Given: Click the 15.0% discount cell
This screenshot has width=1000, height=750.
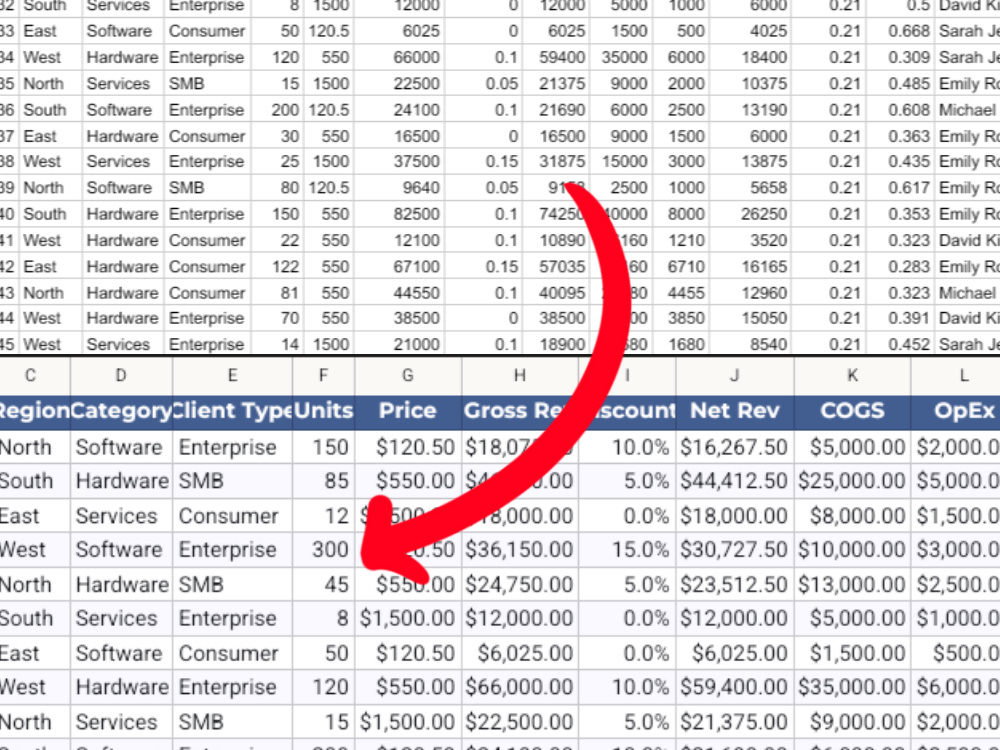Looking at the screenshot, I should coord(628,550).
